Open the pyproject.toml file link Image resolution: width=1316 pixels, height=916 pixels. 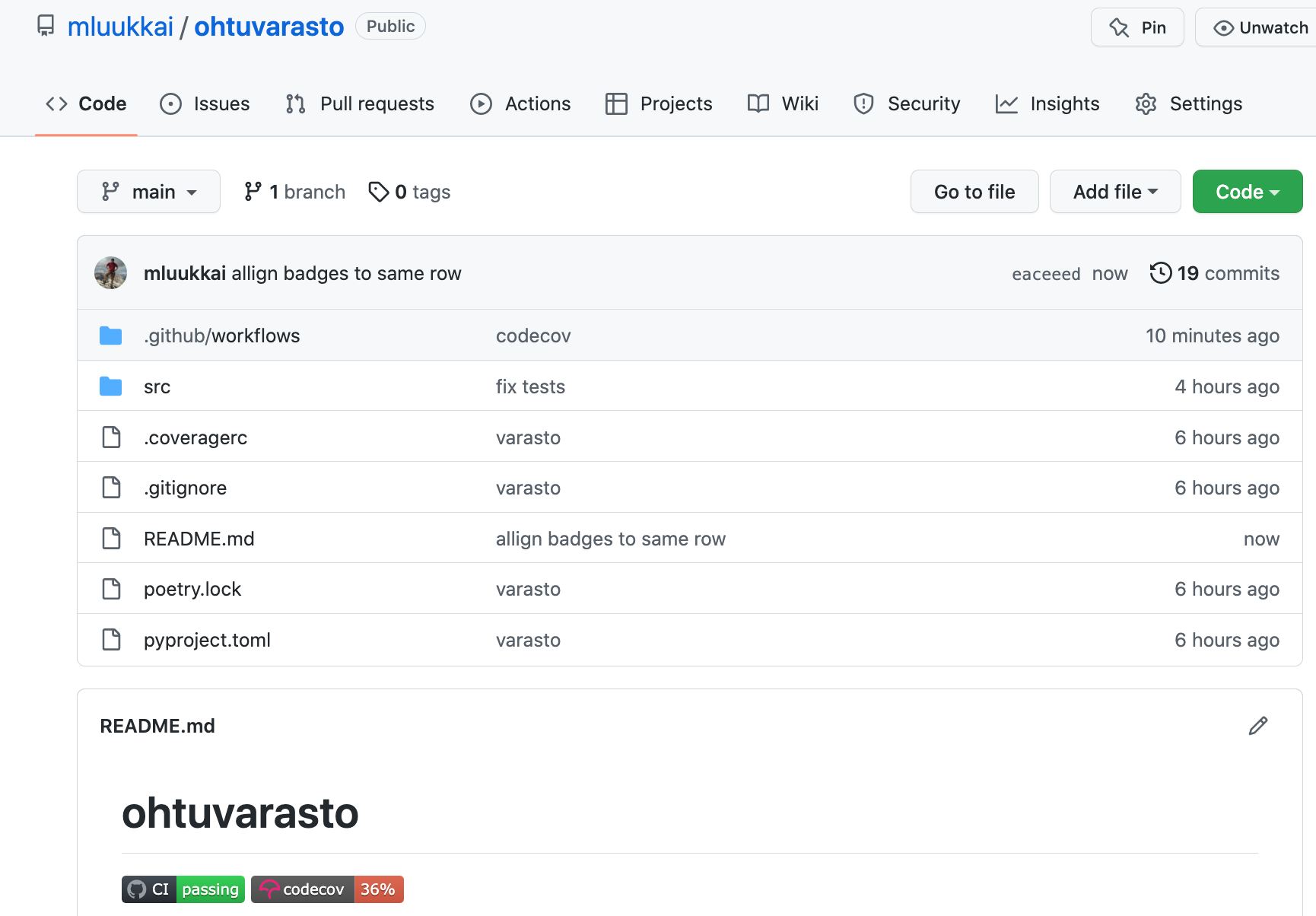(x=207, y=640)
